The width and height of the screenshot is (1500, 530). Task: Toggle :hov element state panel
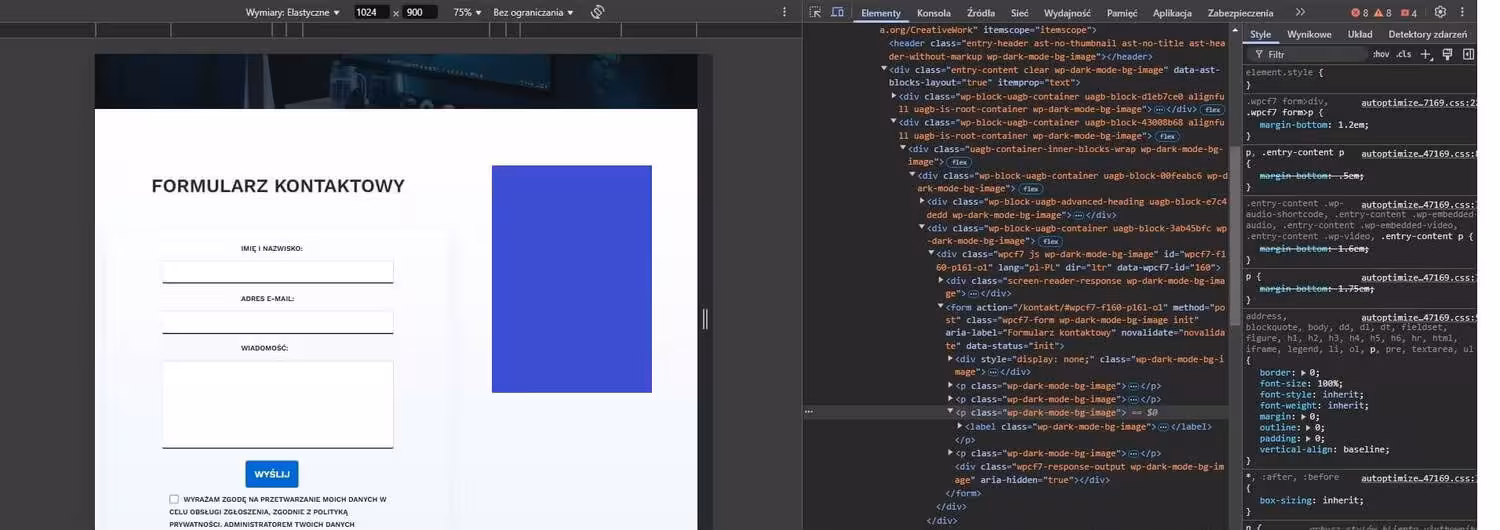[x=1381, y=54]
